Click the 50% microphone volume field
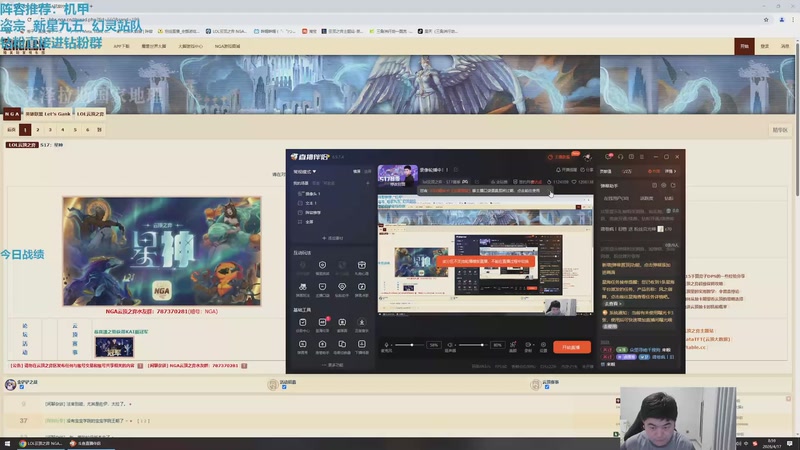This screenshot has width=800, height=450. pyautogui.click(x=434, y=345)
